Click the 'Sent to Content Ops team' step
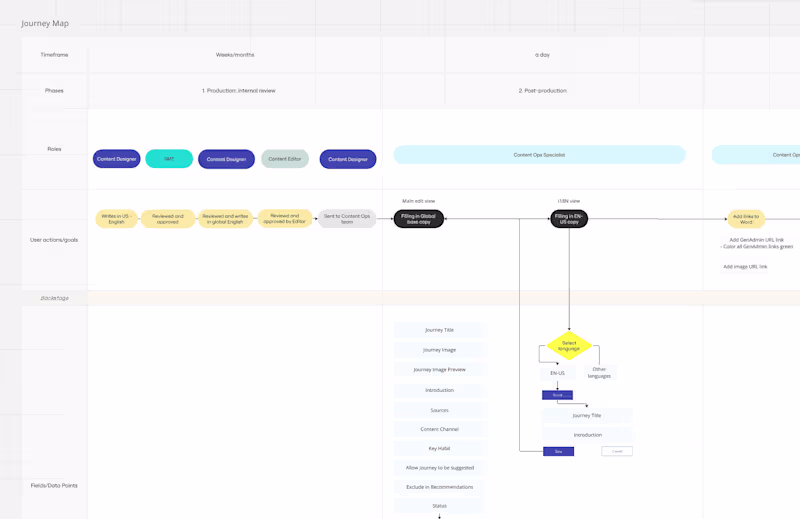The image size is (800, 519). pos(347,219)
